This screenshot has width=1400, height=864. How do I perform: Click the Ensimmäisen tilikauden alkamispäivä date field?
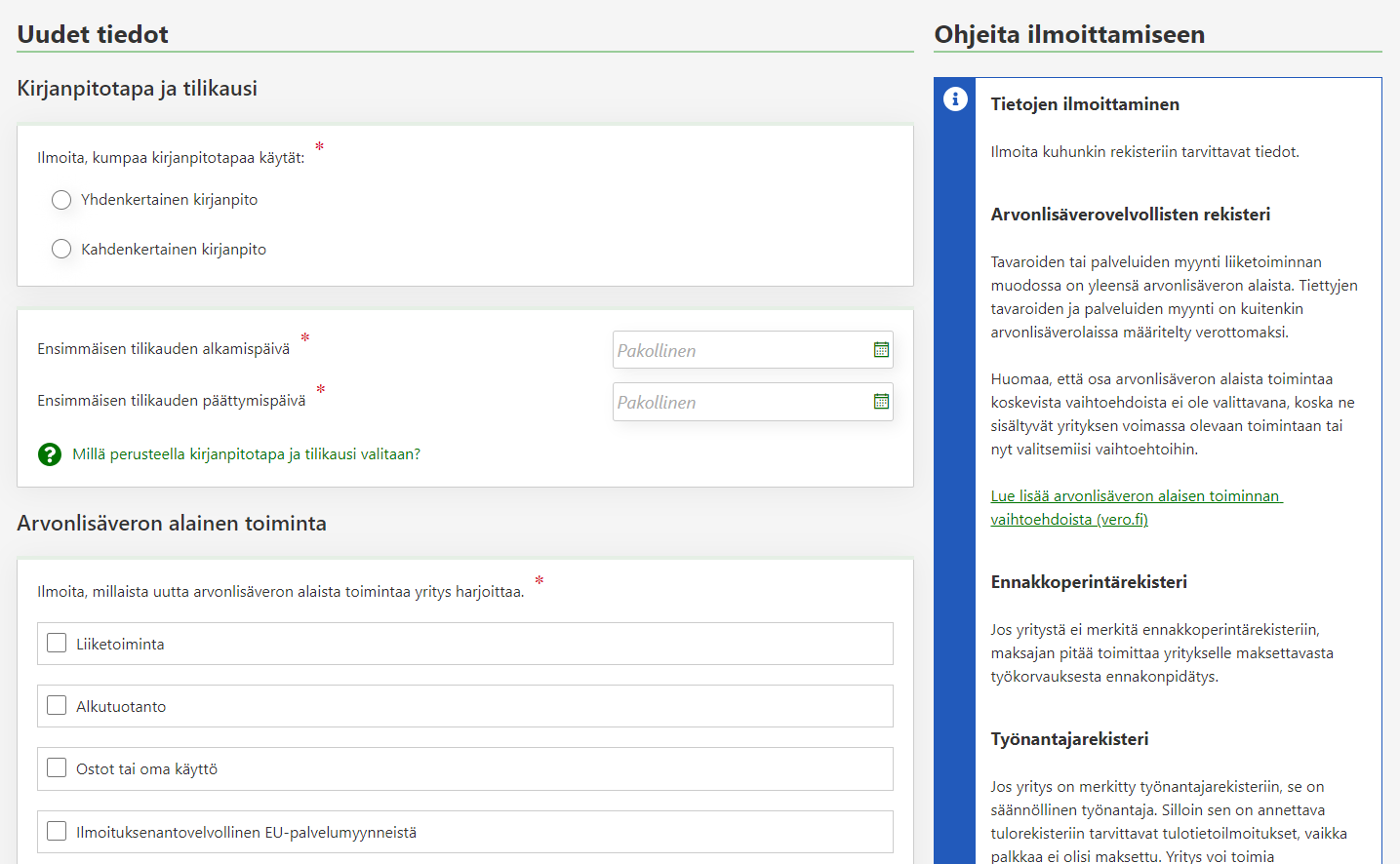click(740, 350)
